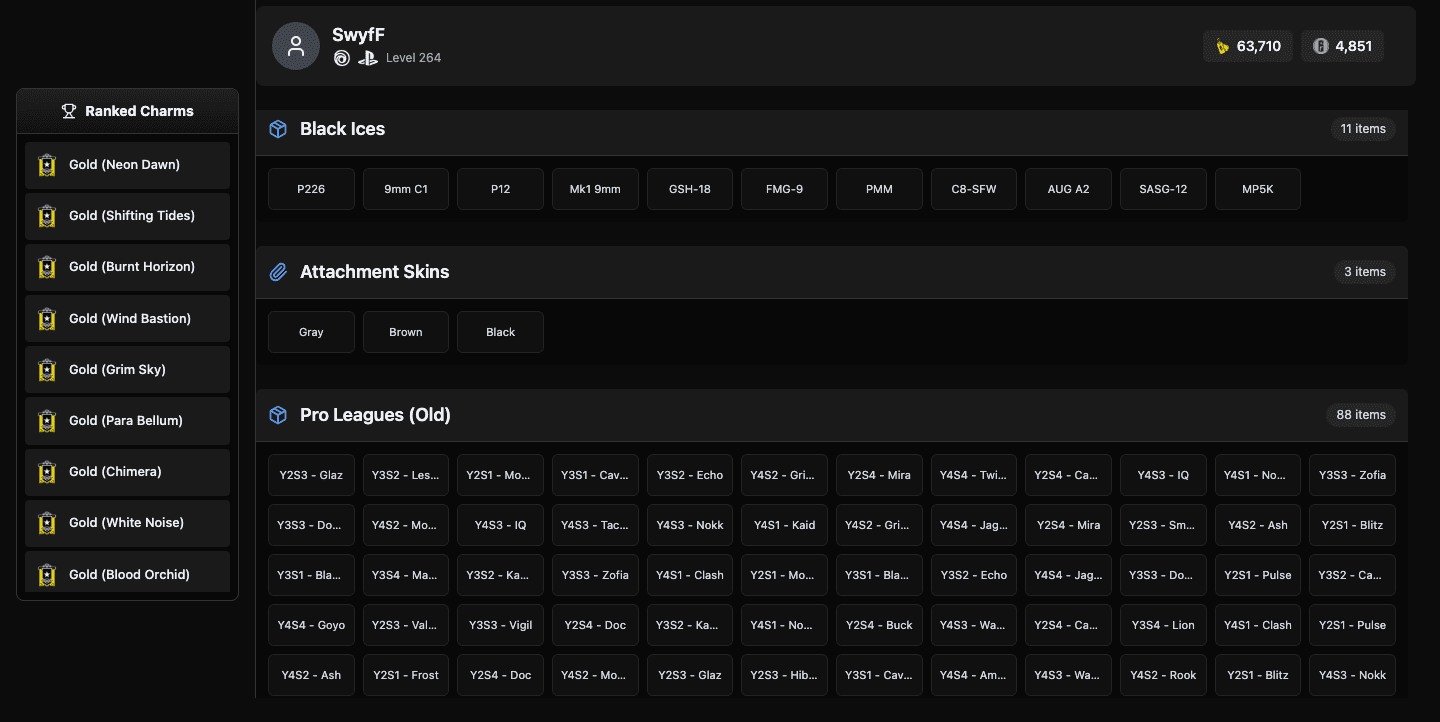Select the Y3S4 - Lion pro league item

click(x=1163, y=625)
